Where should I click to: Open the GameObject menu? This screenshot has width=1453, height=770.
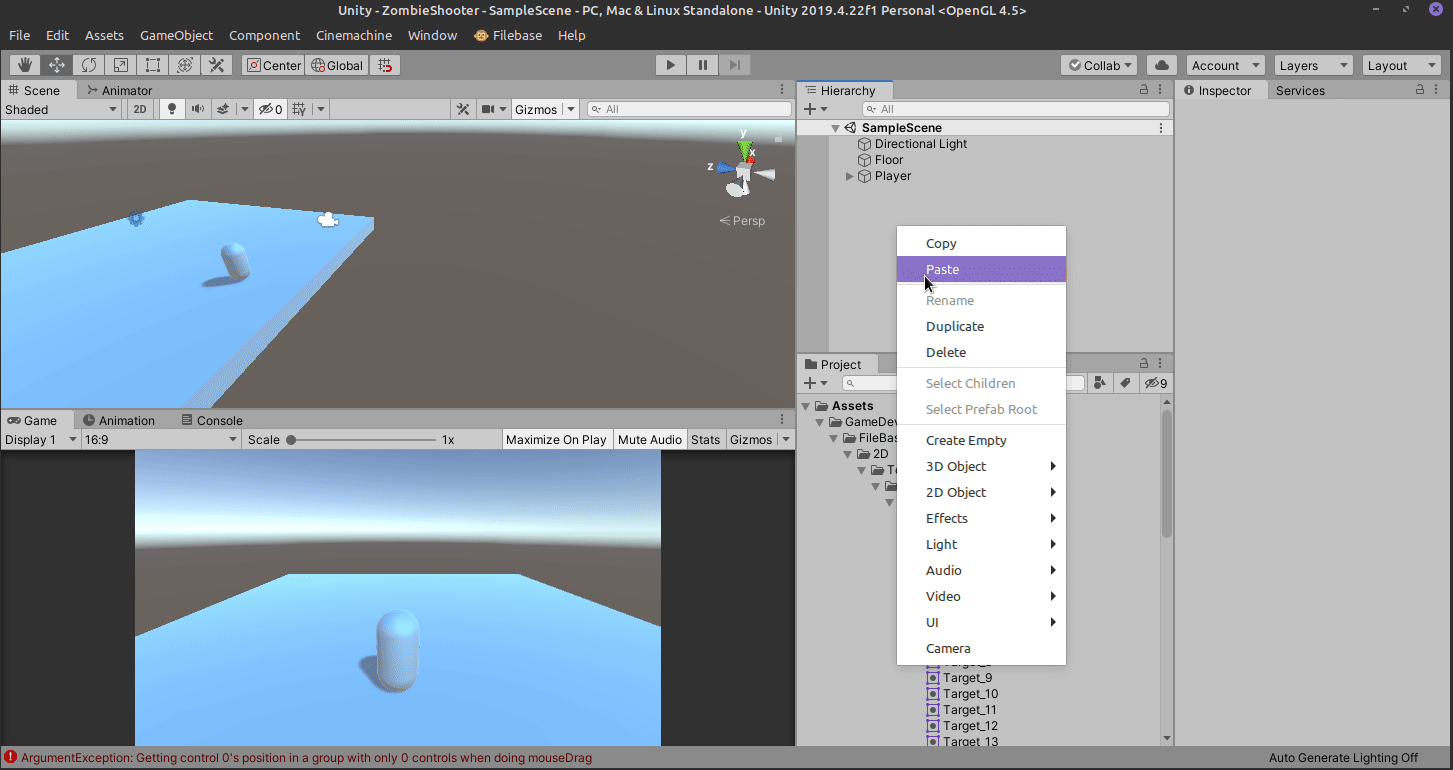coord(176,35)
